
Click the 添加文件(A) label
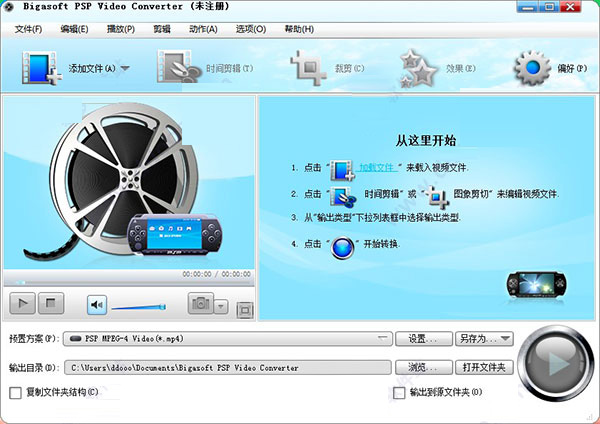[x=92, y=68]
